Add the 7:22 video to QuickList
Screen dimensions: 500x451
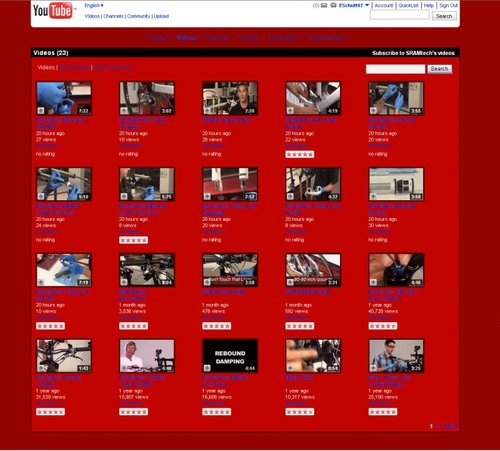click(41, 110)
